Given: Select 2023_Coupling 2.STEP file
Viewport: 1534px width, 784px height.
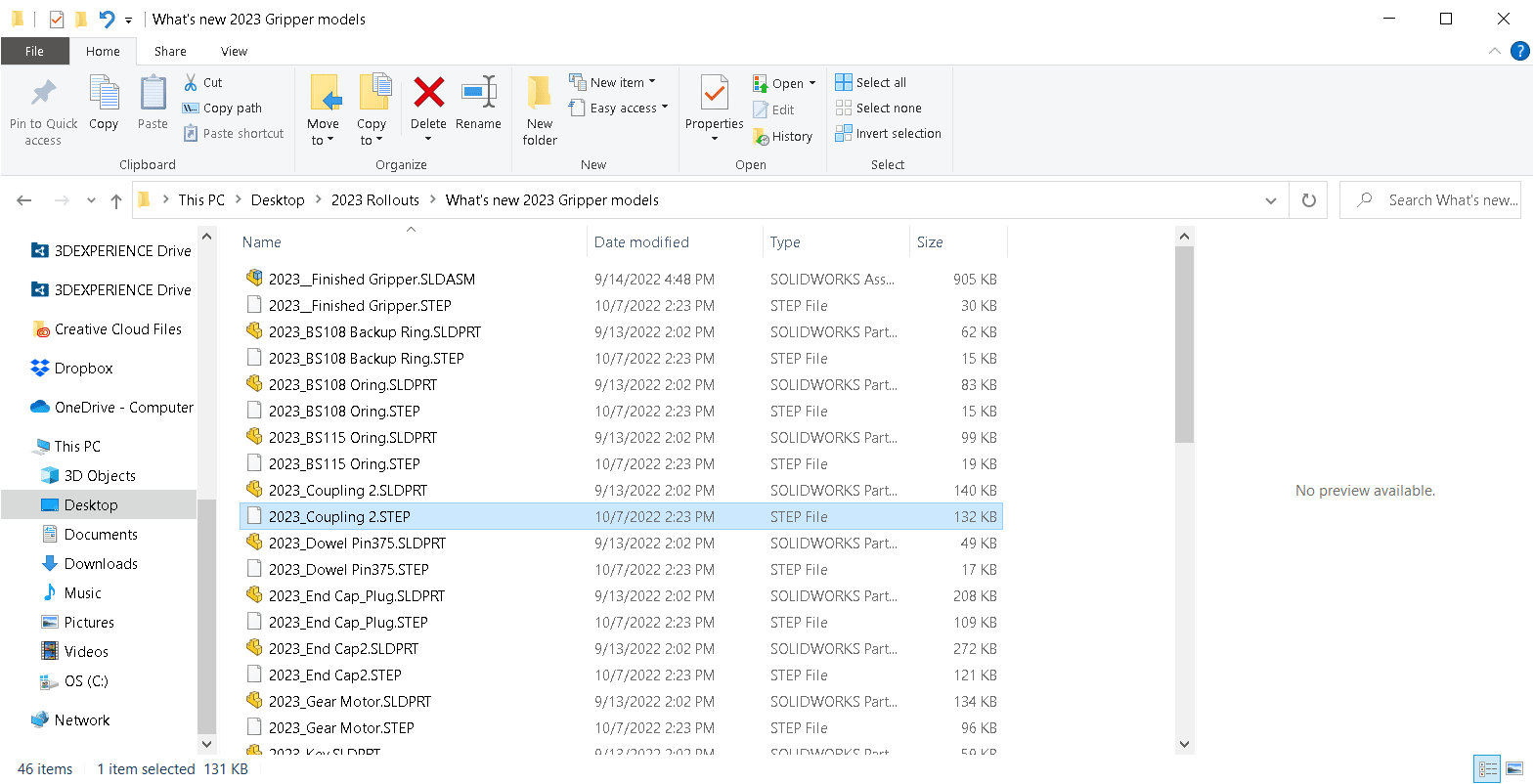Looking at the screenshot, I should [x=621, y=517].
